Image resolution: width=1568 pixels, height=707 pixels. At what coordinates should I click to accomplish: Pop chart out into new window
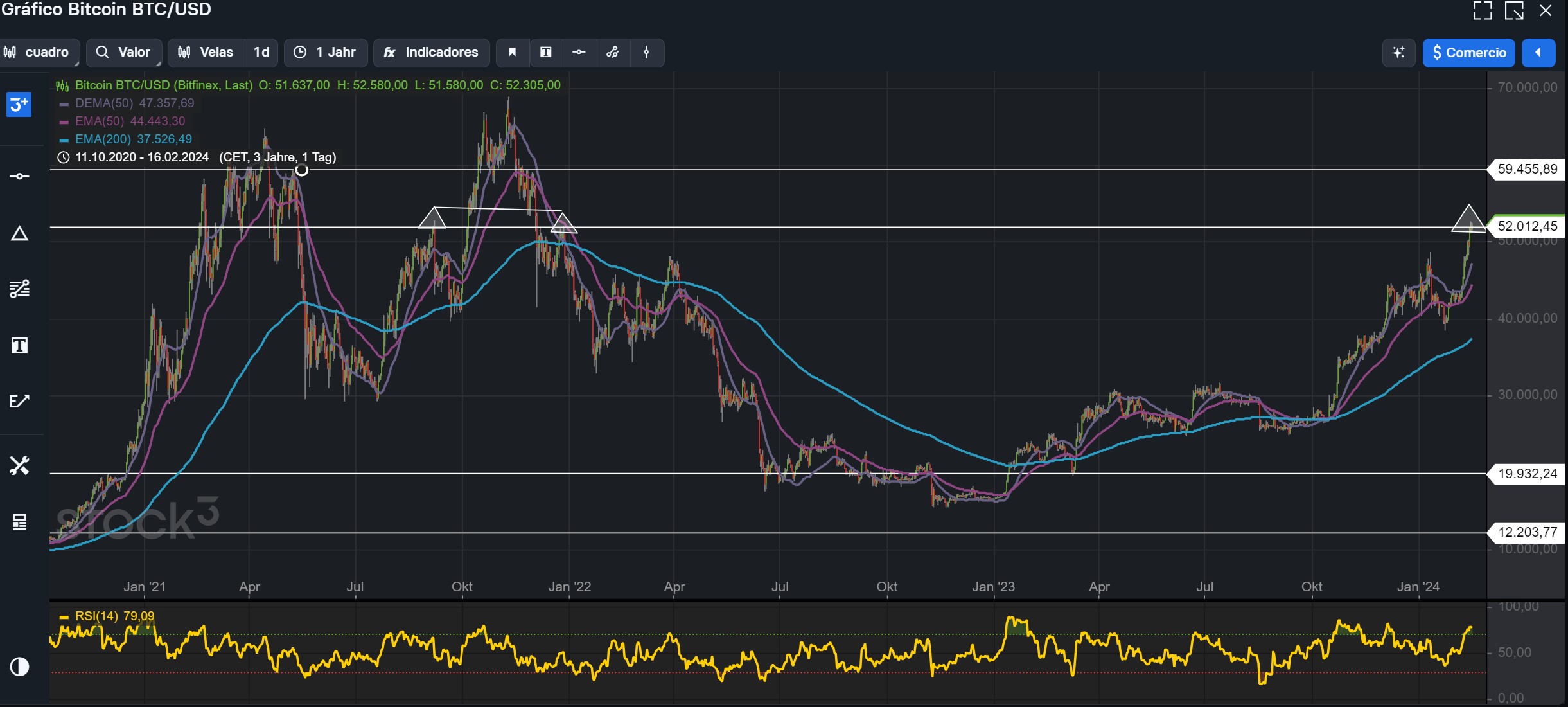1514,11
